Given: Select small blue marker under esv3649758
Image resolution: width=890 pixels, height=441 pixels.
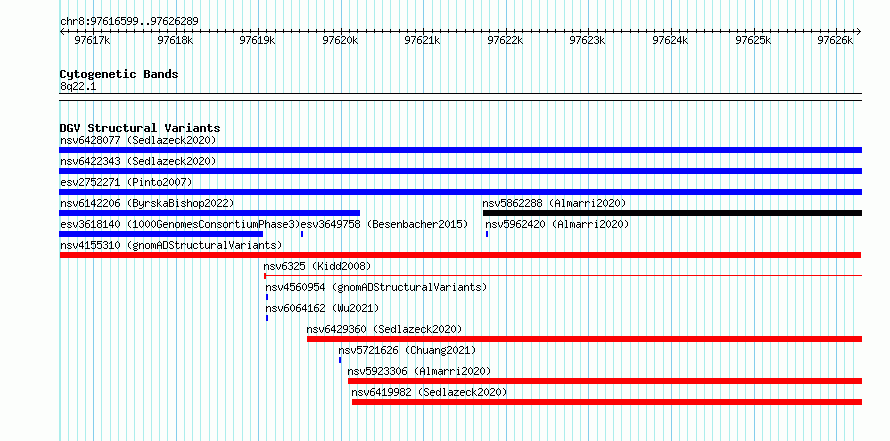Looking at the screenshot, I should pos(302,234).
